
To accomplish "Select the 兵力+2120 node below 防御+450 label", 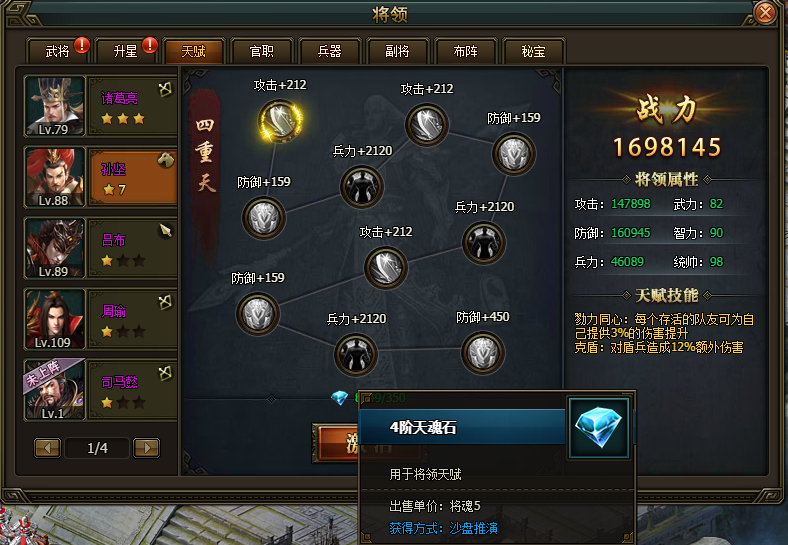I will pyautogui.click(x=356, y=355).
